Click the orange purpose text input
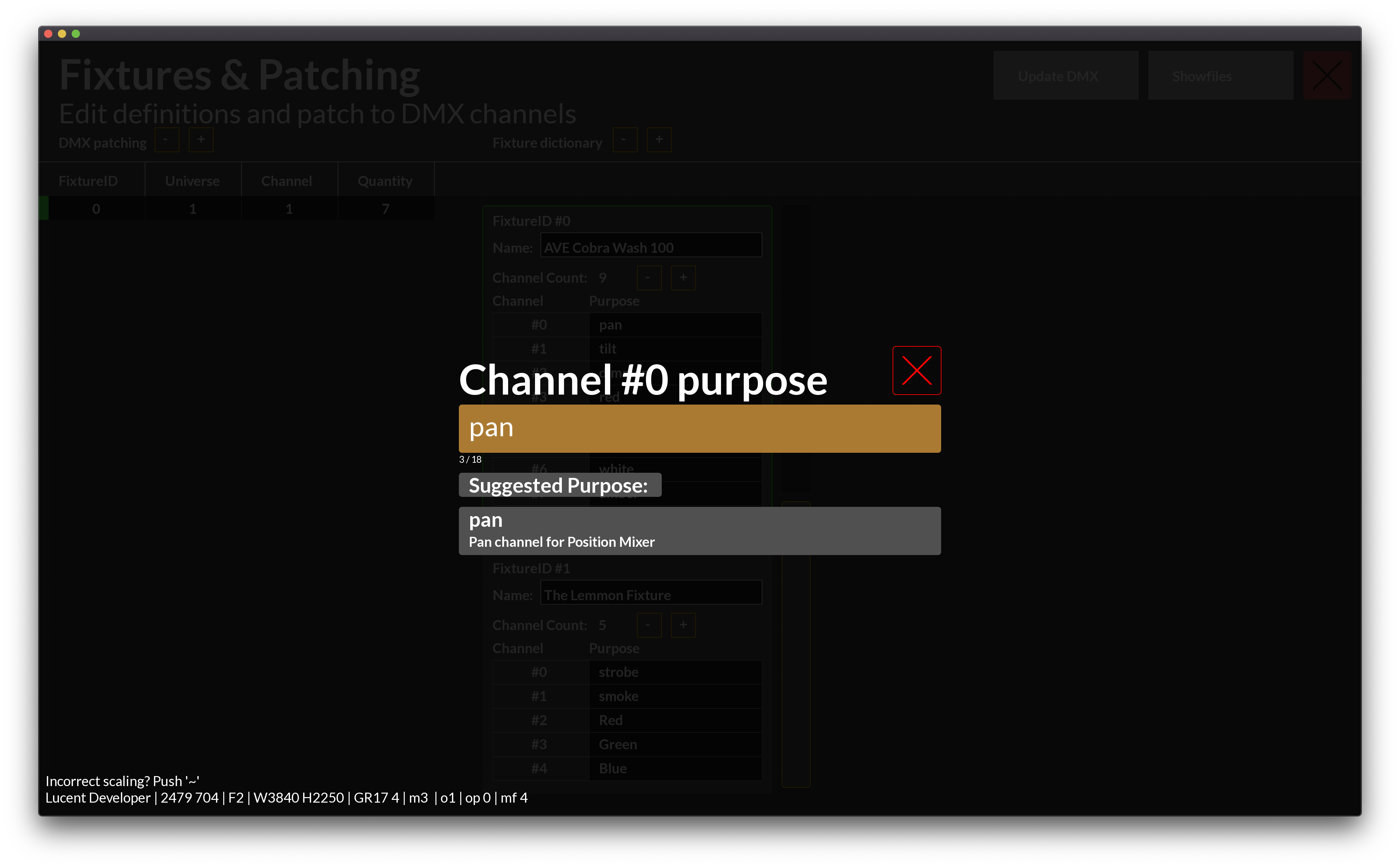 pyautogui.click(x=699, y=428)
